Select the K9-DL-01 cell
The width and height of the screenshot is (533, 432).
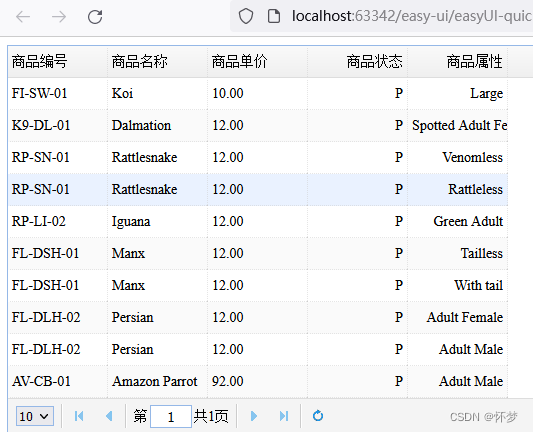[58, 125]
